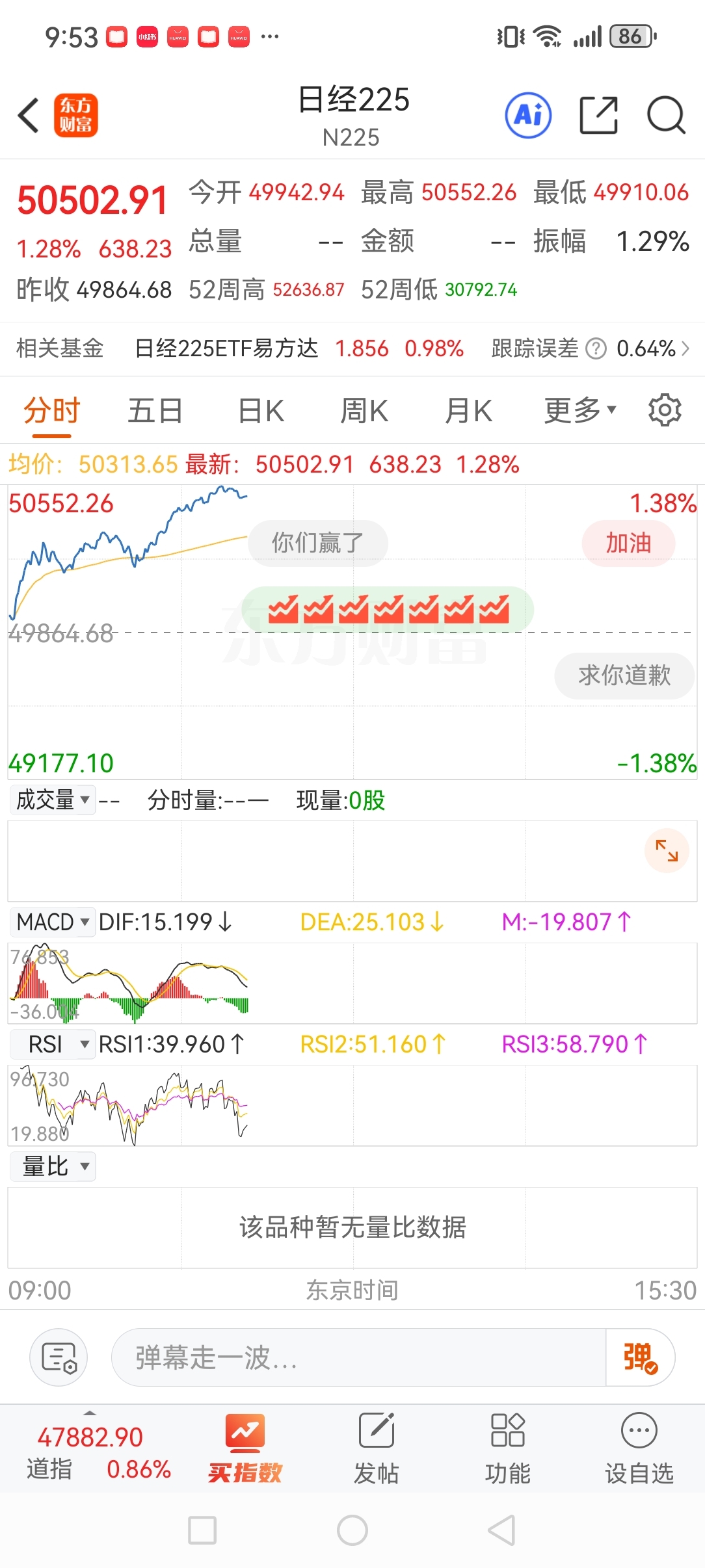Open the danmaku list settings icon

point(59,1357)
